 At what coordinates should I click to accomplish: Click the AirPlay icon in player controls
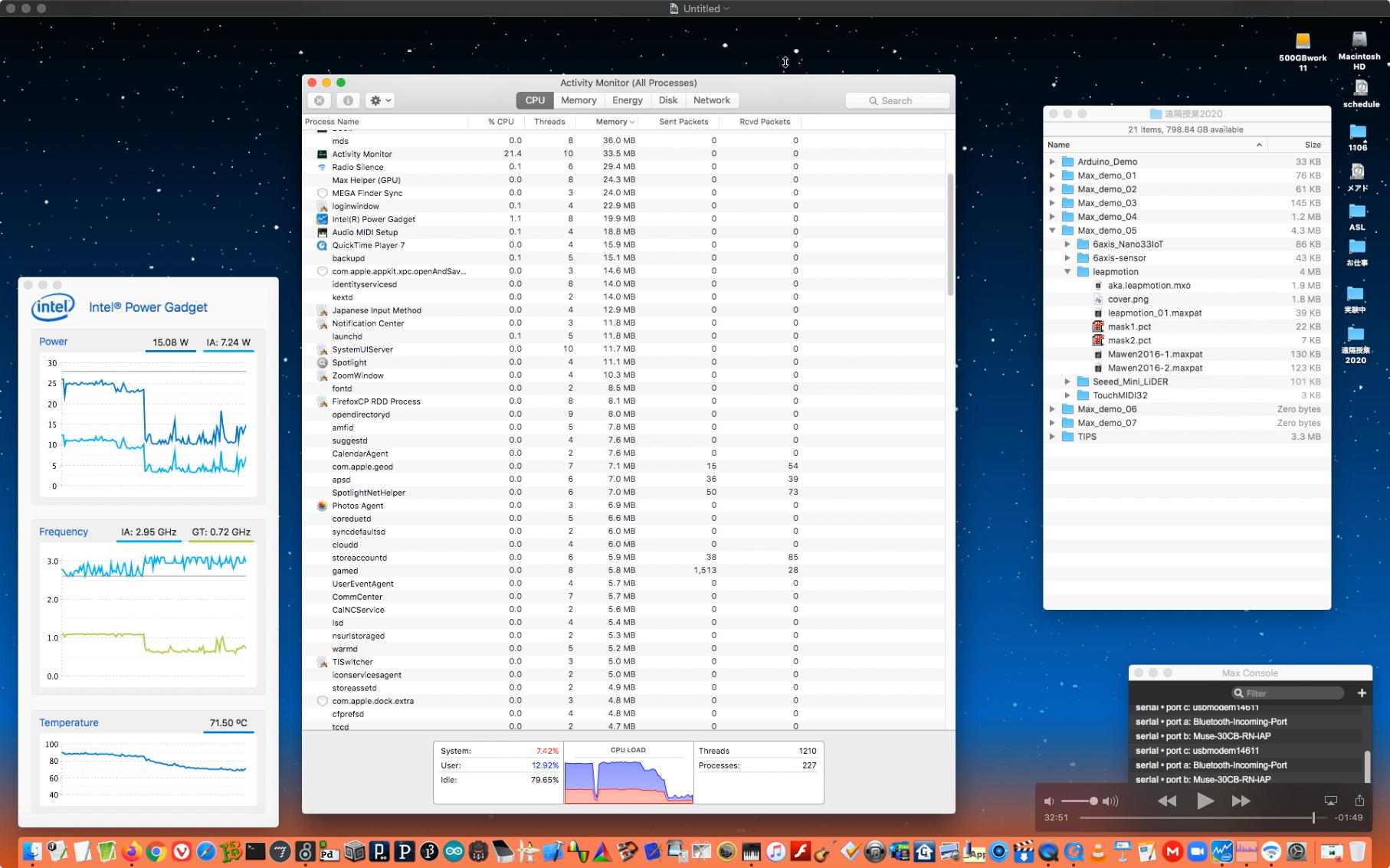click(x=1331, y=801)
